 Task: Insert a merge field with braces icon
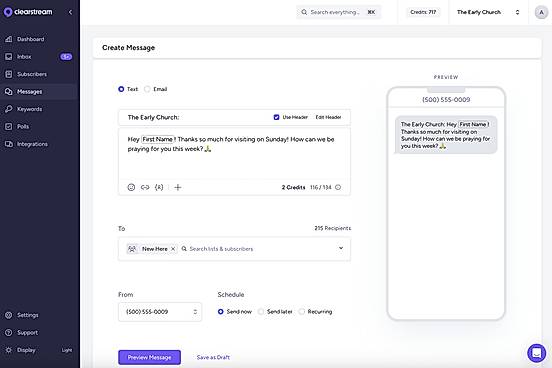[x=159, y=187]
